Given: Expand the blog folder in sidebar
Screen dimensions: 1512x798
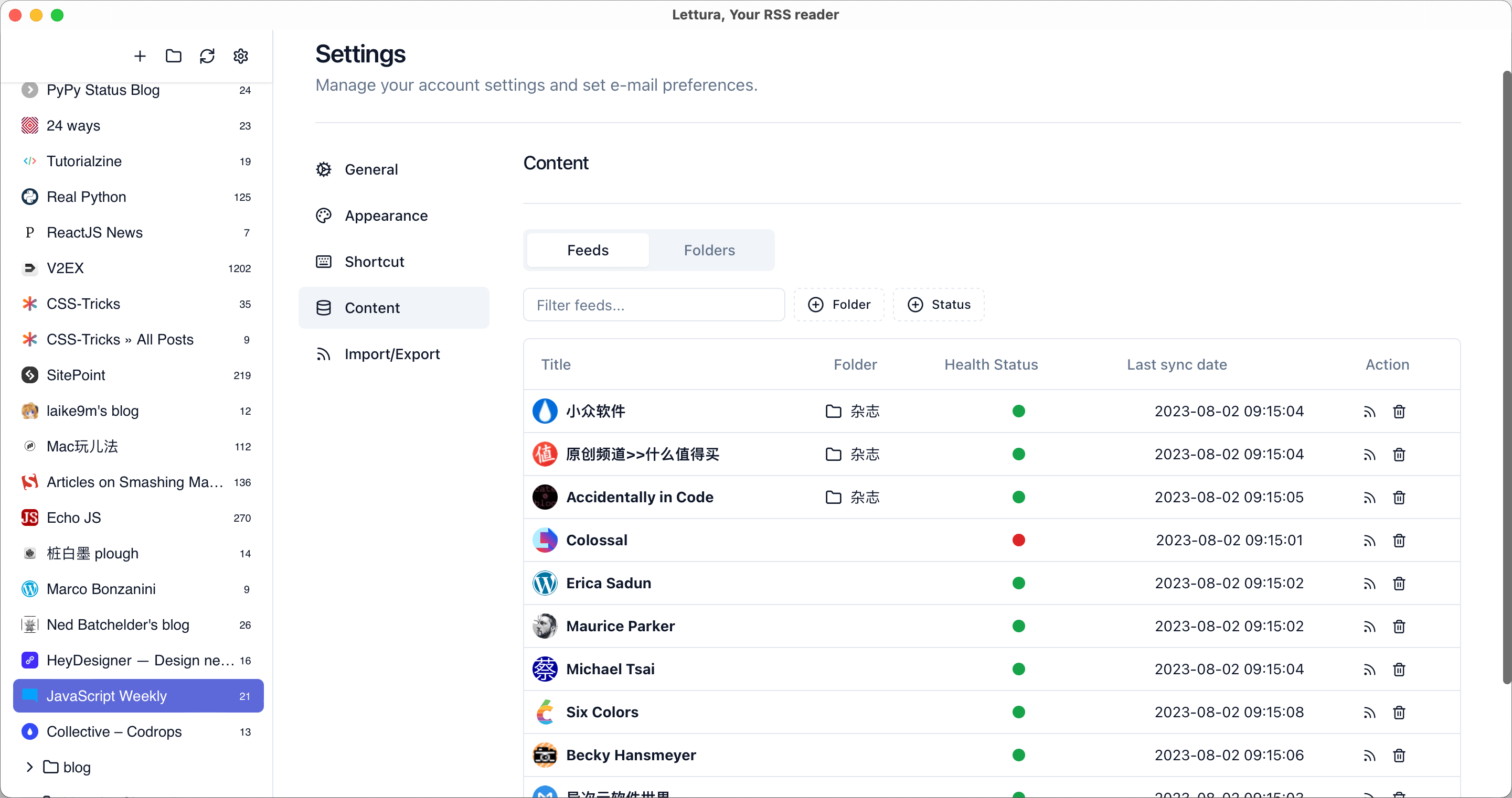Looking at the screenshot, I should 30,767.
